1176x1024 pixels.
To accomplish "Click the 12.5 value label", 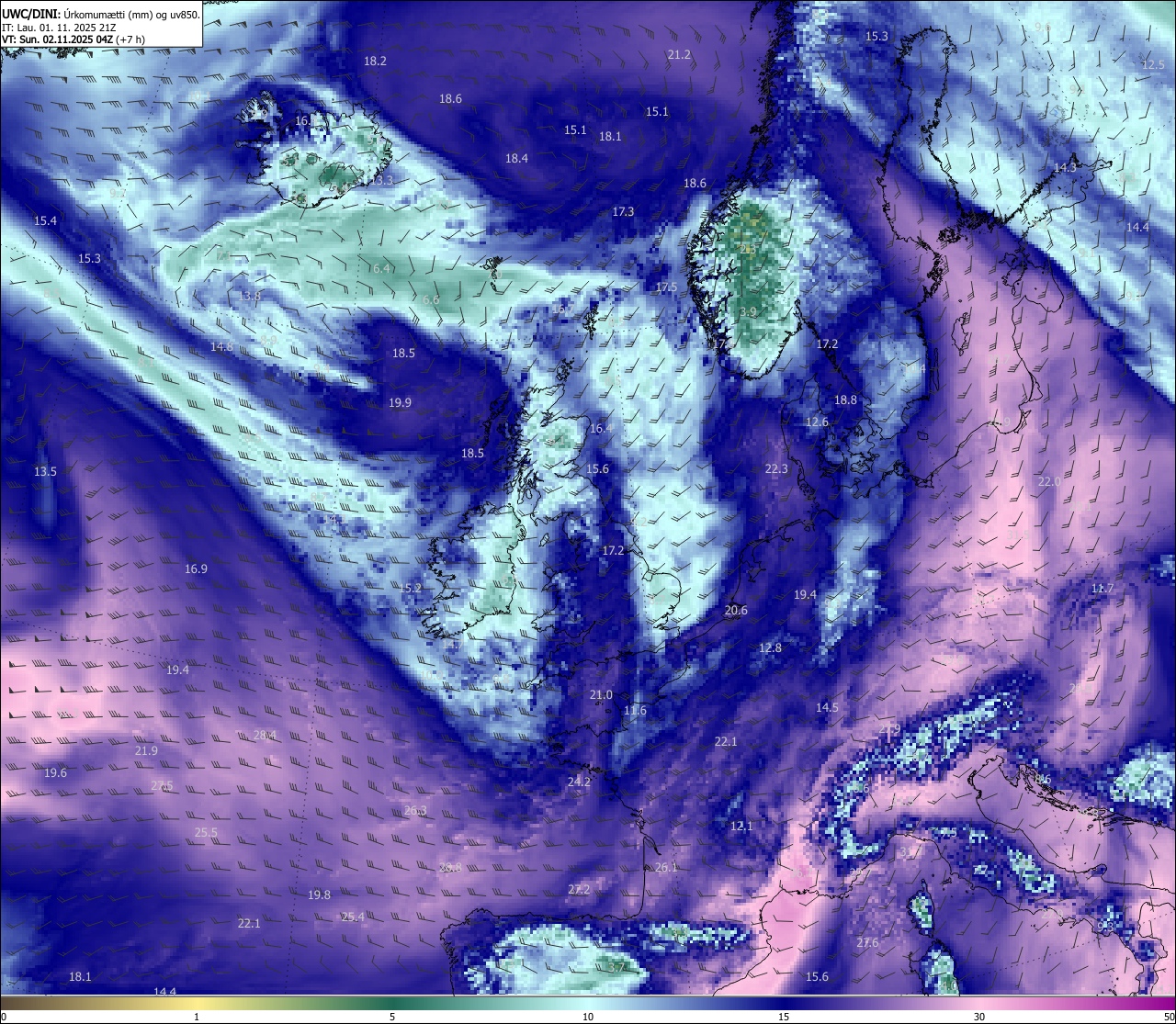I will [1153, 65].
